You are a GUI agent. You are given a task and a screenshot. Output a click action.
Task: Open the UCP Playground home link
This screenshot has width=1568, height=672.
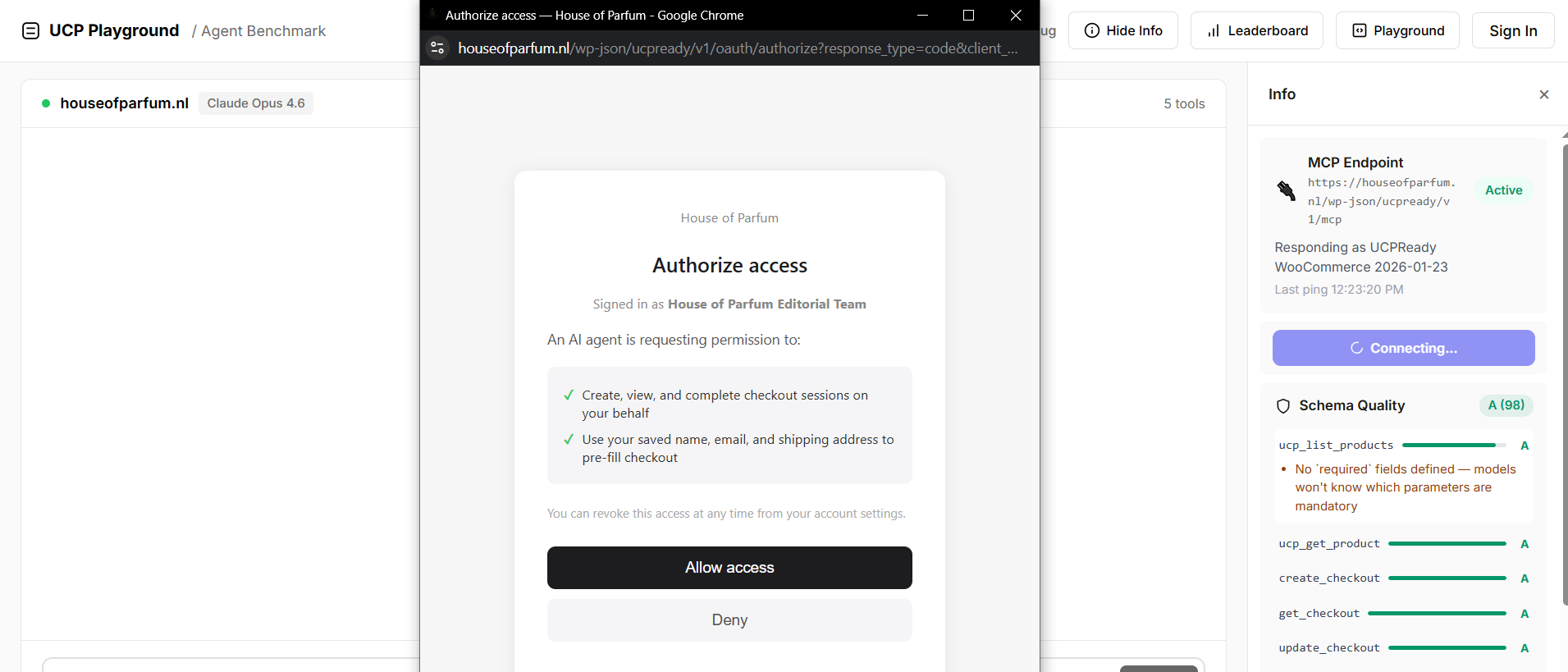pos(114,30)
